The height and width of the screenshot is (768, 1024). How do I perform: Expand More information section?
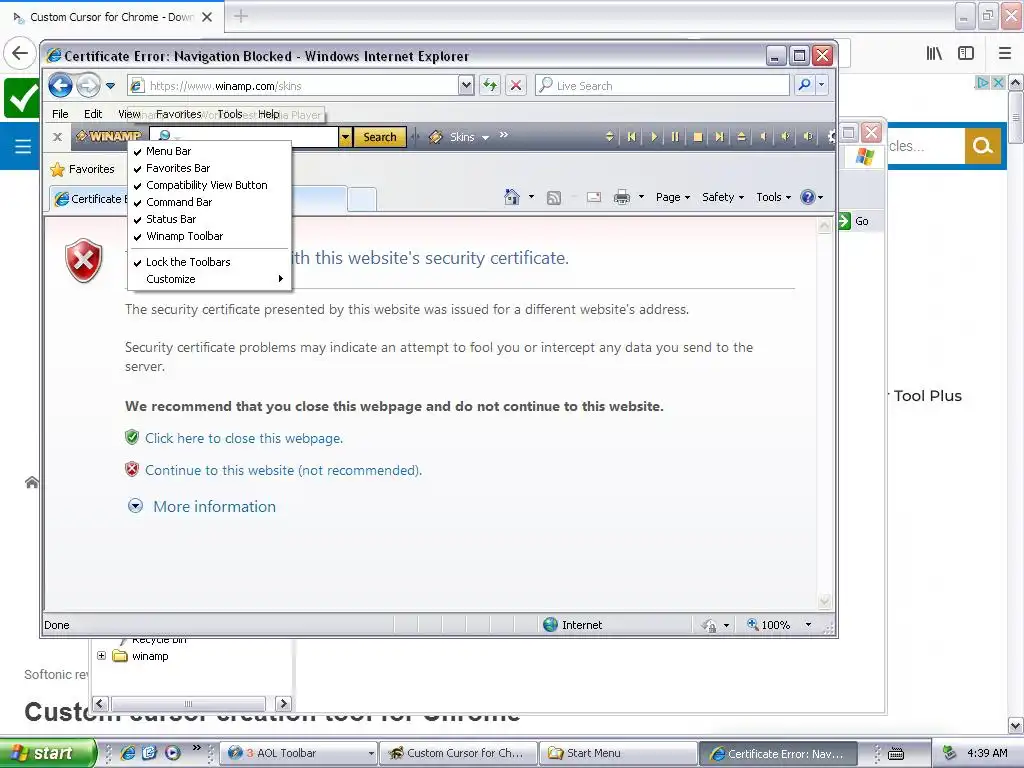point(202,506)
